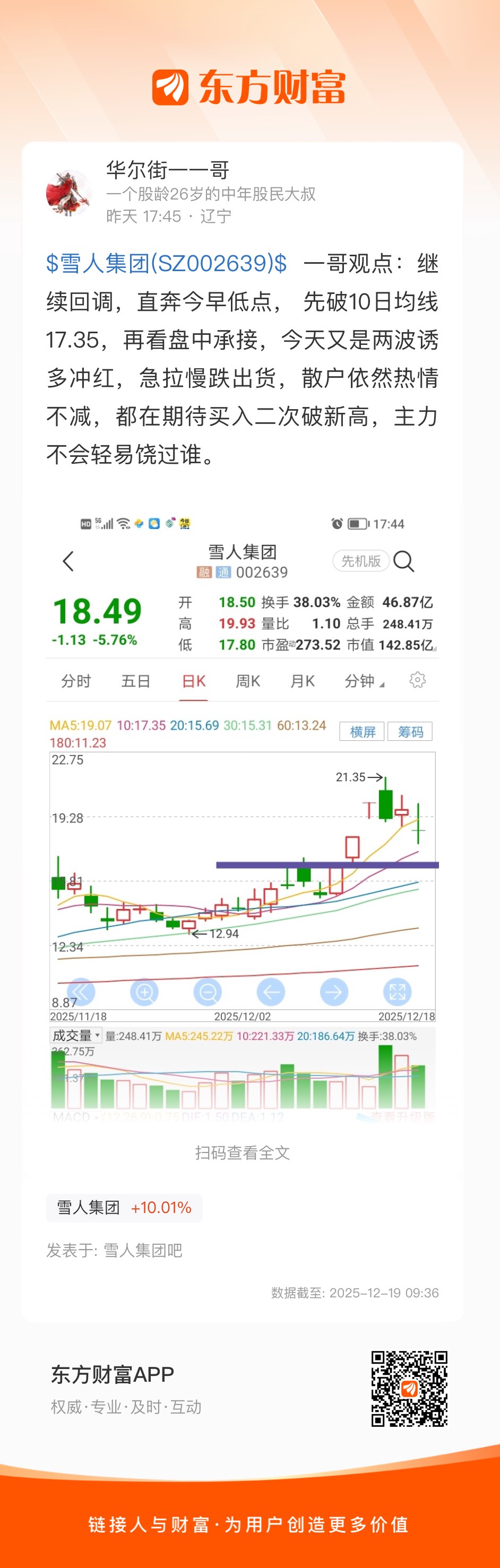This screenshot has width=500, height=1568.
Task: Tap the QR code image
Action: [x=409, y=1389]
